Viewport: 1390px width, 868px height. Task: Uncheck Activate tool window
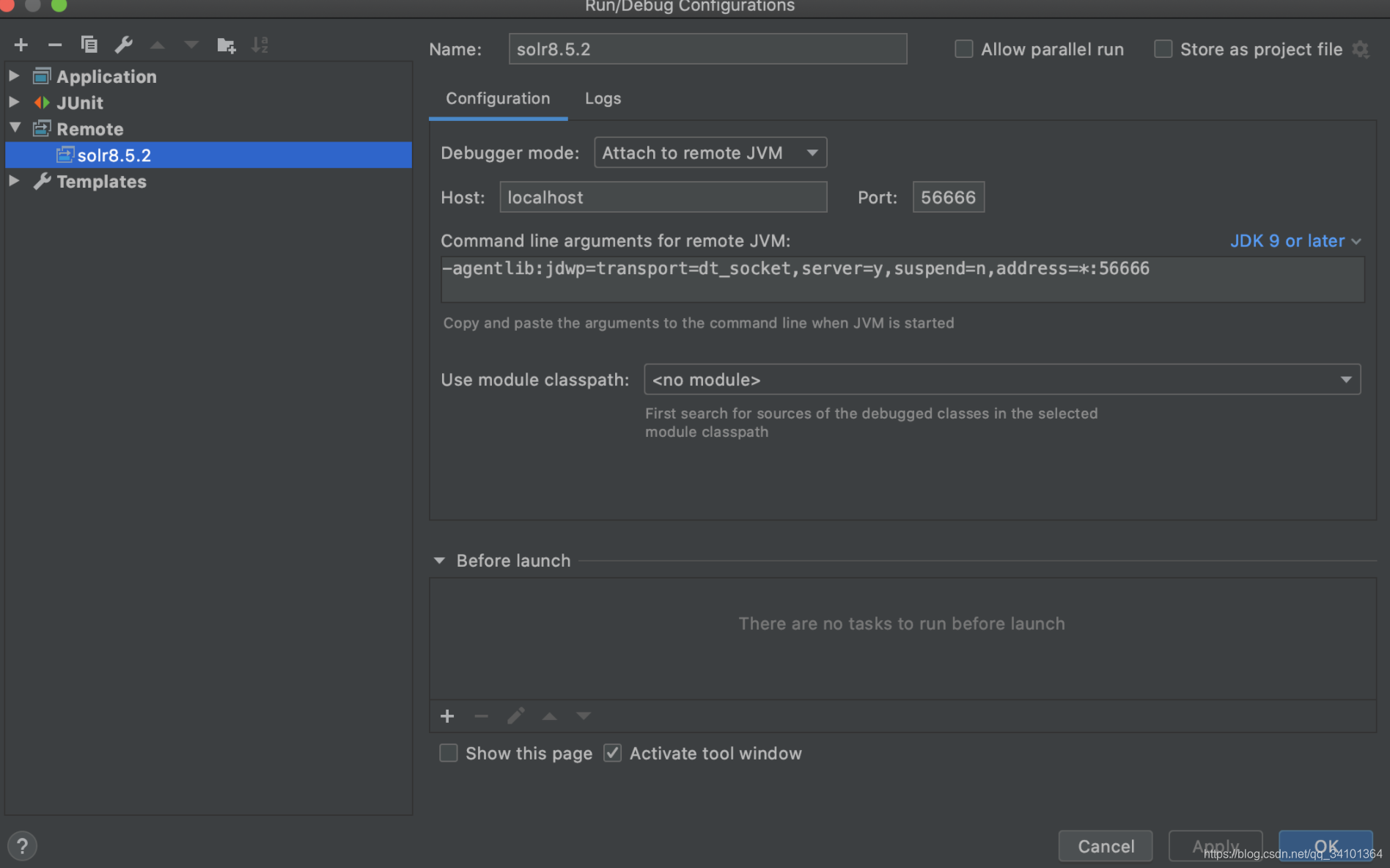[612, 753]
